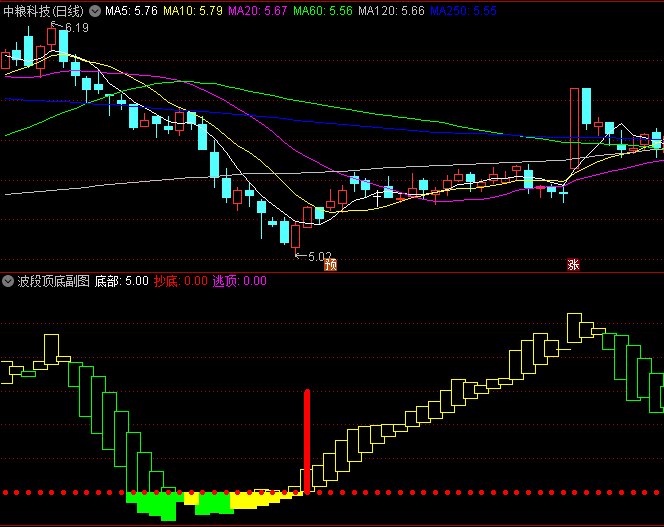Expand the dropdown beside 中粮科技(日线)
The image size is (664, 527).
[x=95, y=11]
